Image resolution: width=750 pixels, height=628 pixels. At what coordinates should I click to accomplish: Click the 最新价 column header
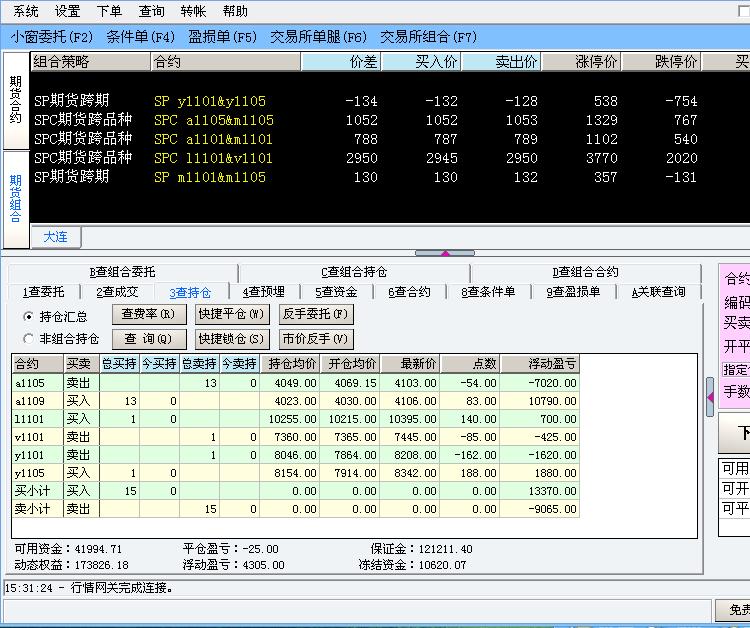[x=410, y=364]
